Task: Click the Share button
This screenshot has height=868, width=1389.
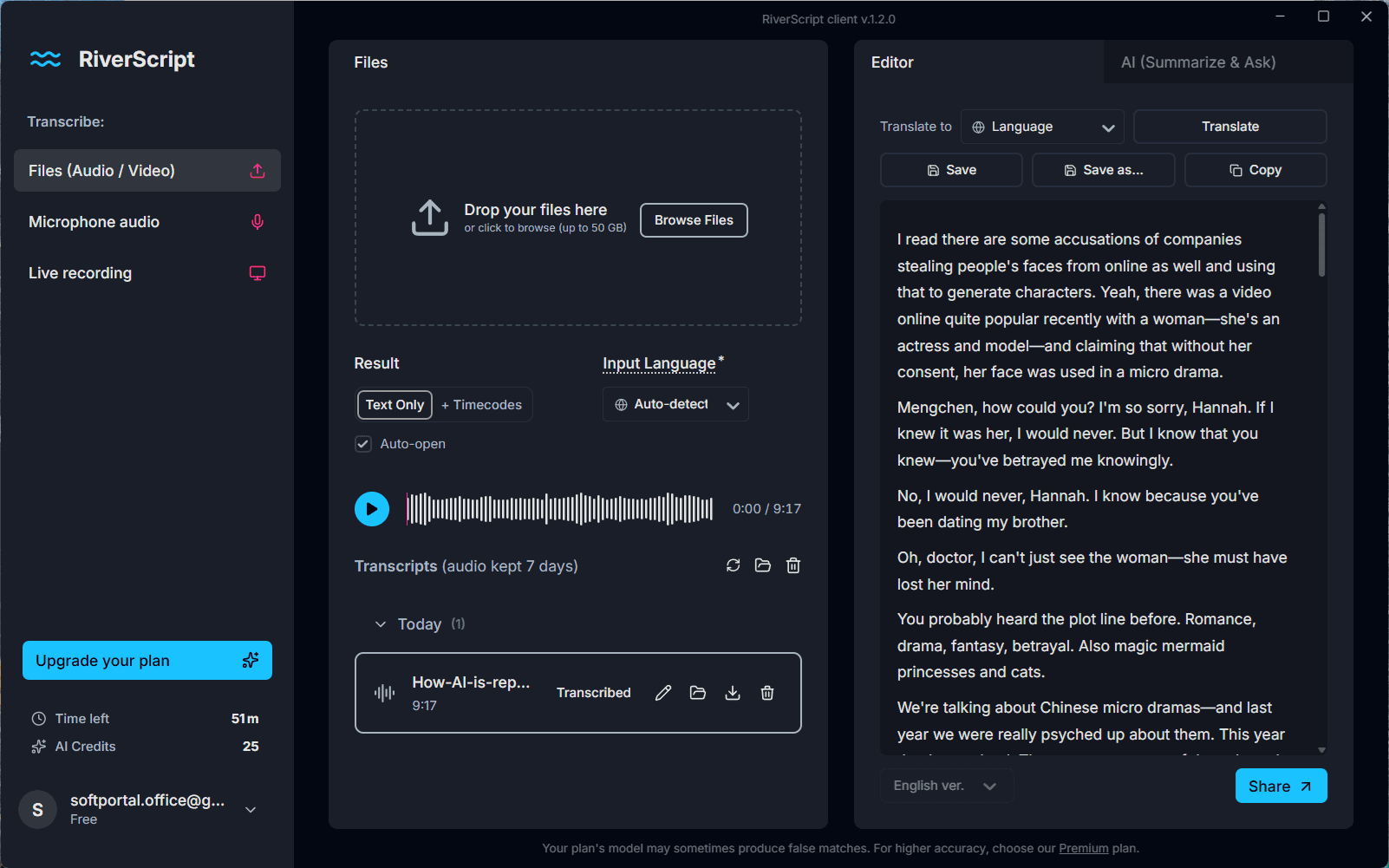Action: coord(1281,786)
